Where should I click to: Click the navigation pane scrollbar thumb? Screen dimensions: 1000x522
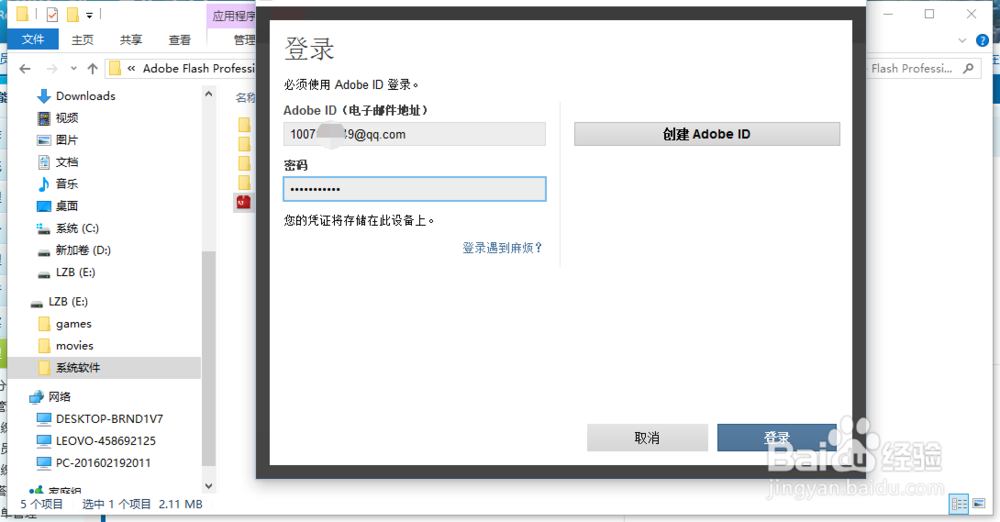coord(209,357)
